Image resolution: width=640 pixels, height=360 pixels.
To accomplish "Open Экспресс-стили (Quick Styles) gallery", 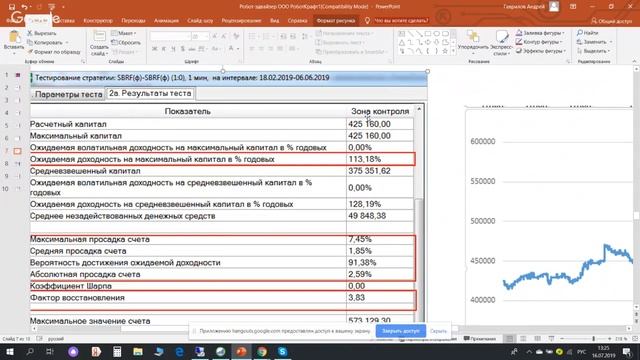I will pos(502,43).
